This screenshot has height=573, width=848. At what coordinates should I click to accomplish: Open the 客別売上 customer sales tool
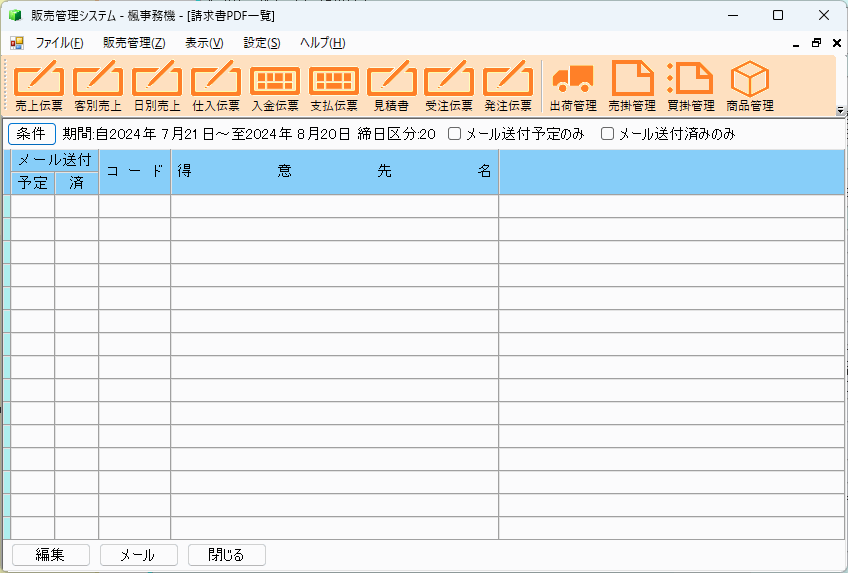tap(97, 86)
